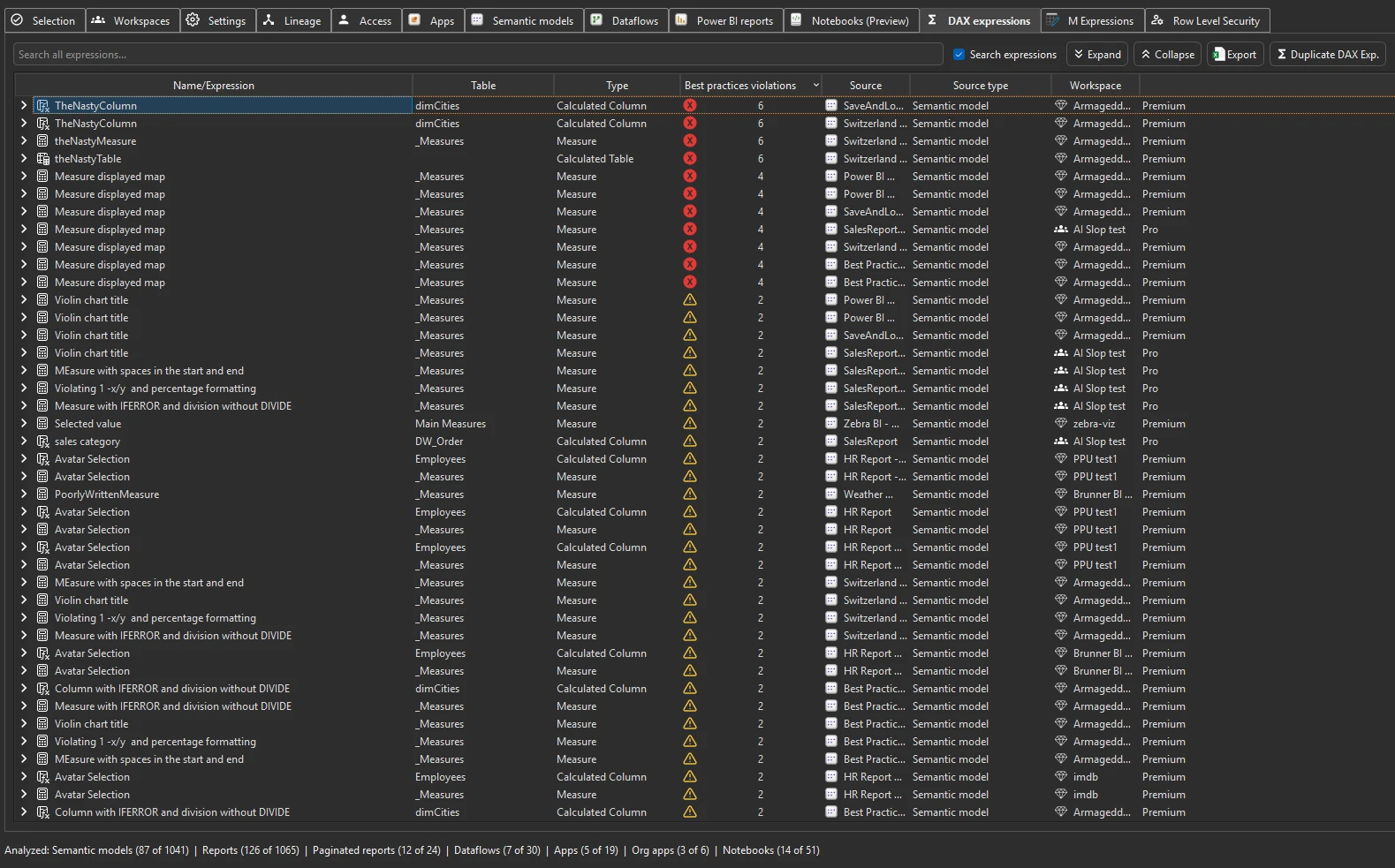Image resolution: width=1395 pixels, height=868 pixels.
Task: Click the workspace diamond icon beside zebra-viz
Action: (x=1061, y=424)
